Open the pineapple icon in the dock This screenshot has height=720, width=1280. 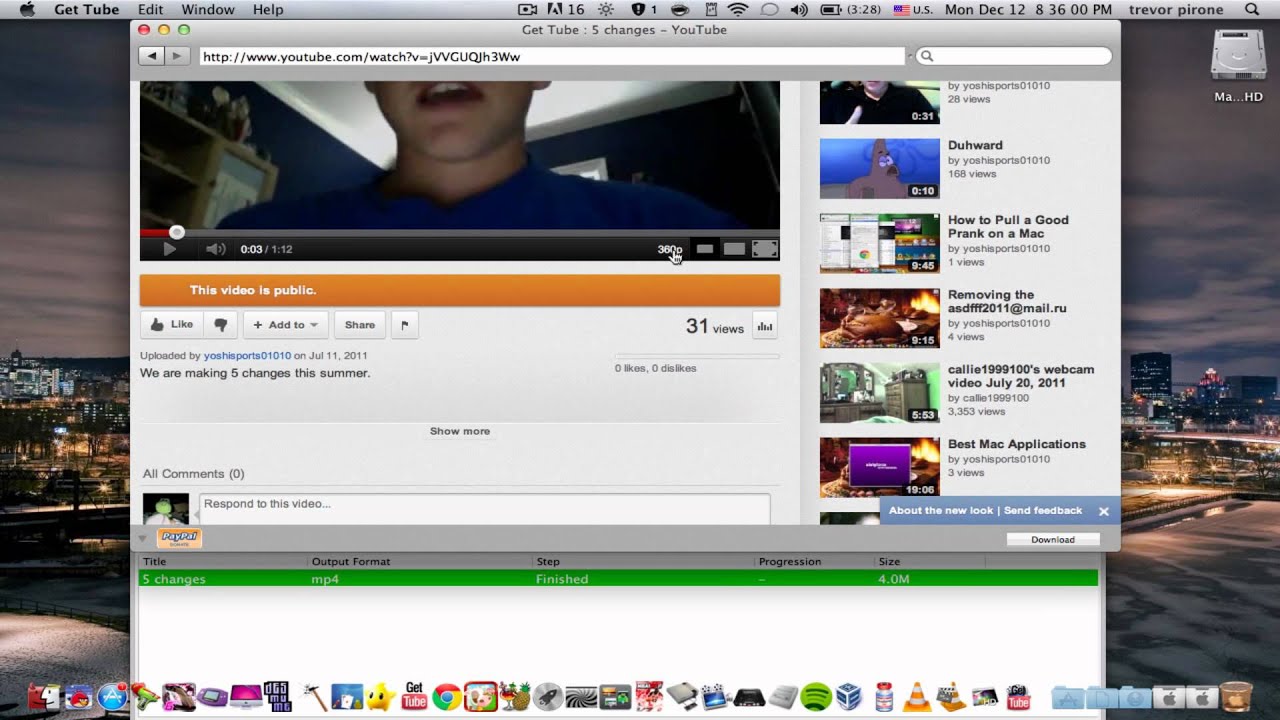click(514, 696)
